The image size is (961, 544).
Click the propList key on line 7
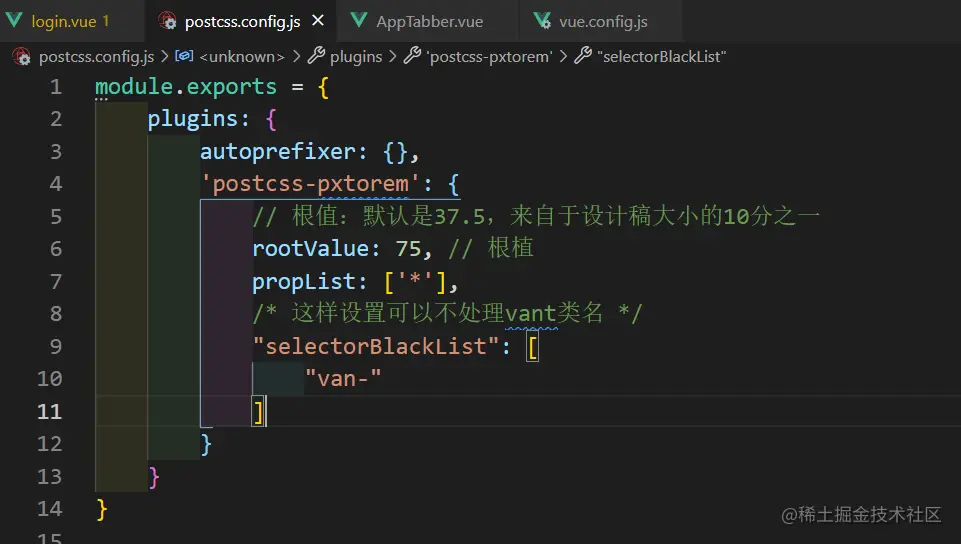(x=303, y=282)
